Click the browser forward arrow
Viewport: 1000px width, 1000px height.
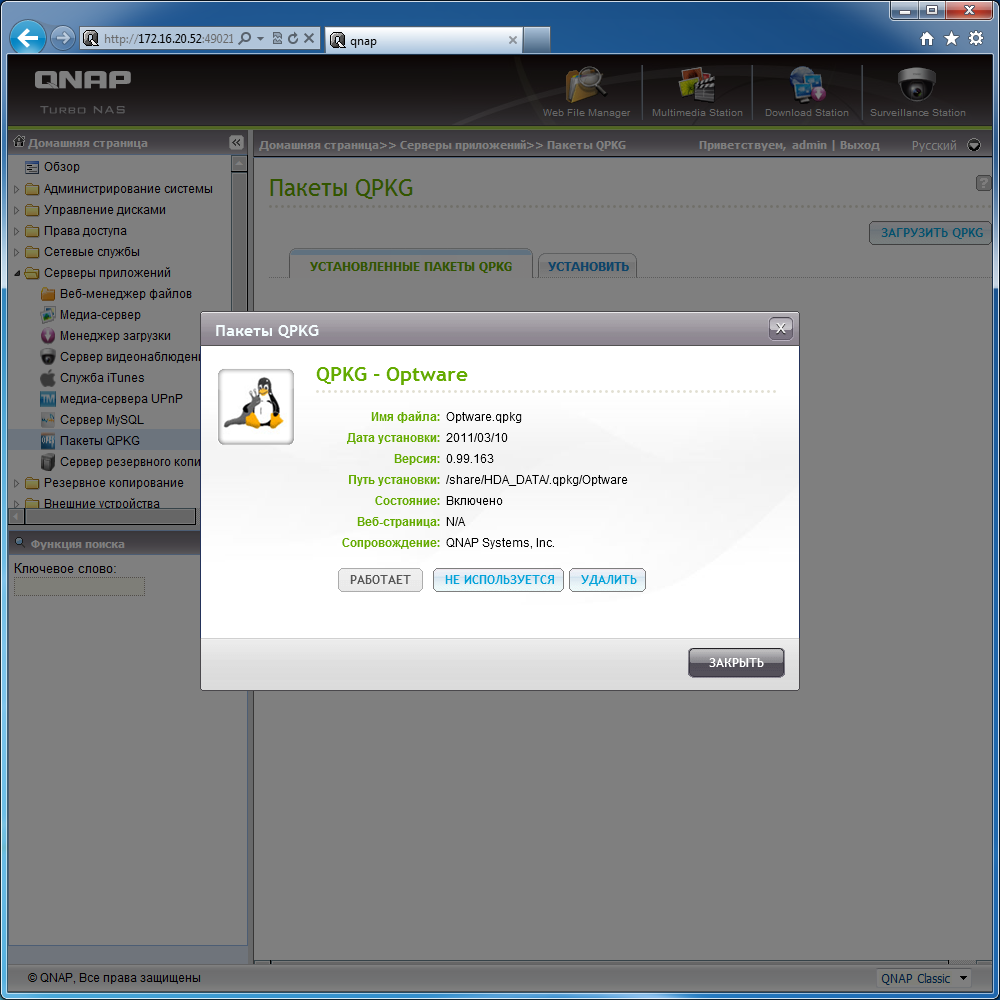[62, 38]
